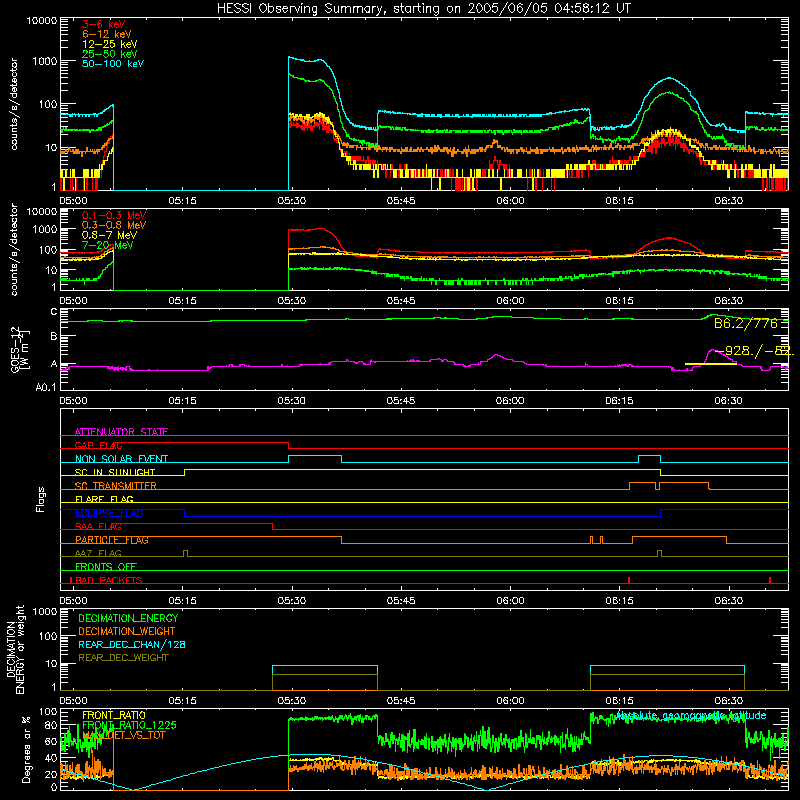Screen dimensions: 800x800
Task: Choose the orange MAX_DET_VS_TOT legend label
Action: click(x=123, y=735)
